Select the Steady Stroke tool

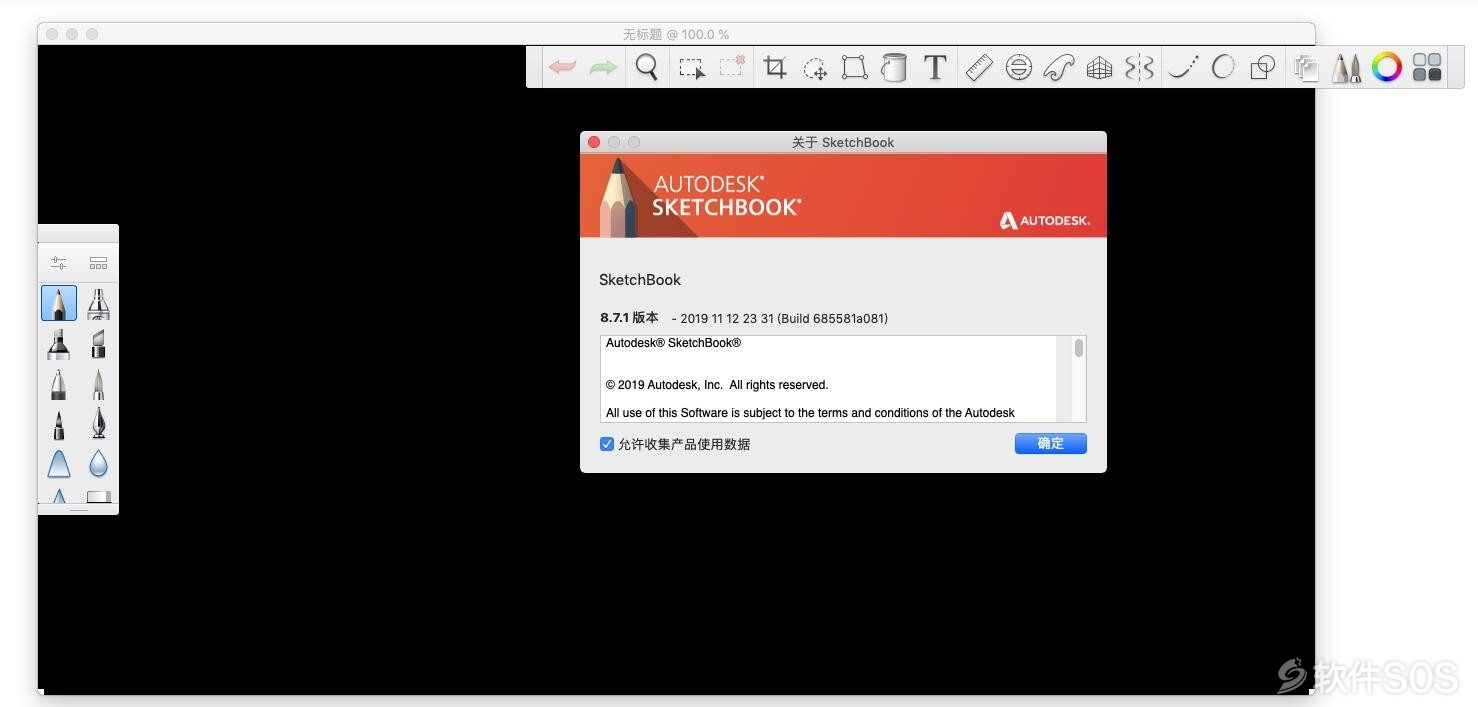[x=1183, y=67]
